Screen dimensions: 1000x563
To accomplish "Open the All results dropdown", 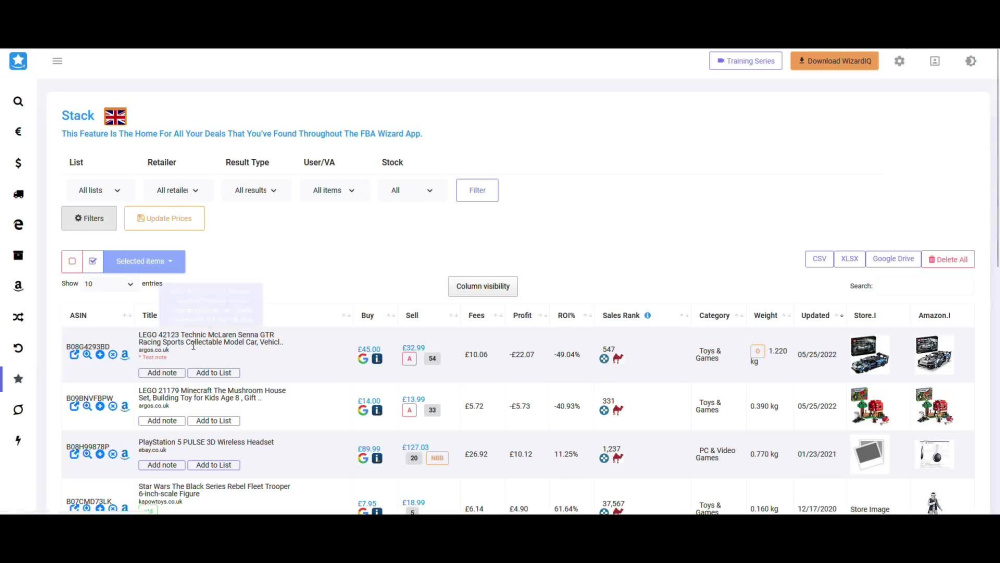I will [255, 190].
